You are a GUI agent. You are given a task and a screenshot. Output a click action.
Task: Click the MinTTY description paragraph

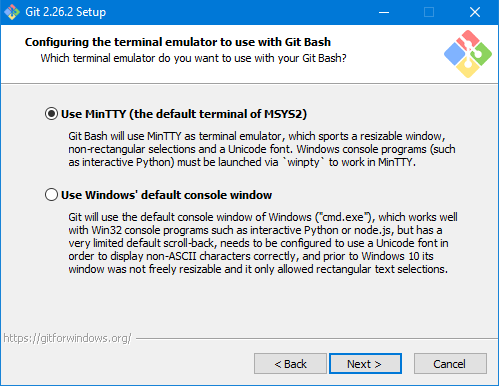[262, 149]
